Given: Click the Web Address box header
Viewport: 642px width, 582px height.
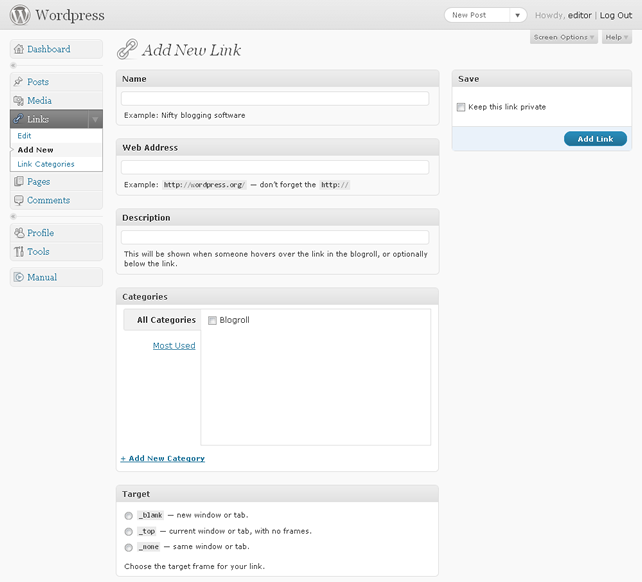Looking at the screenshot, I should 277,147.
